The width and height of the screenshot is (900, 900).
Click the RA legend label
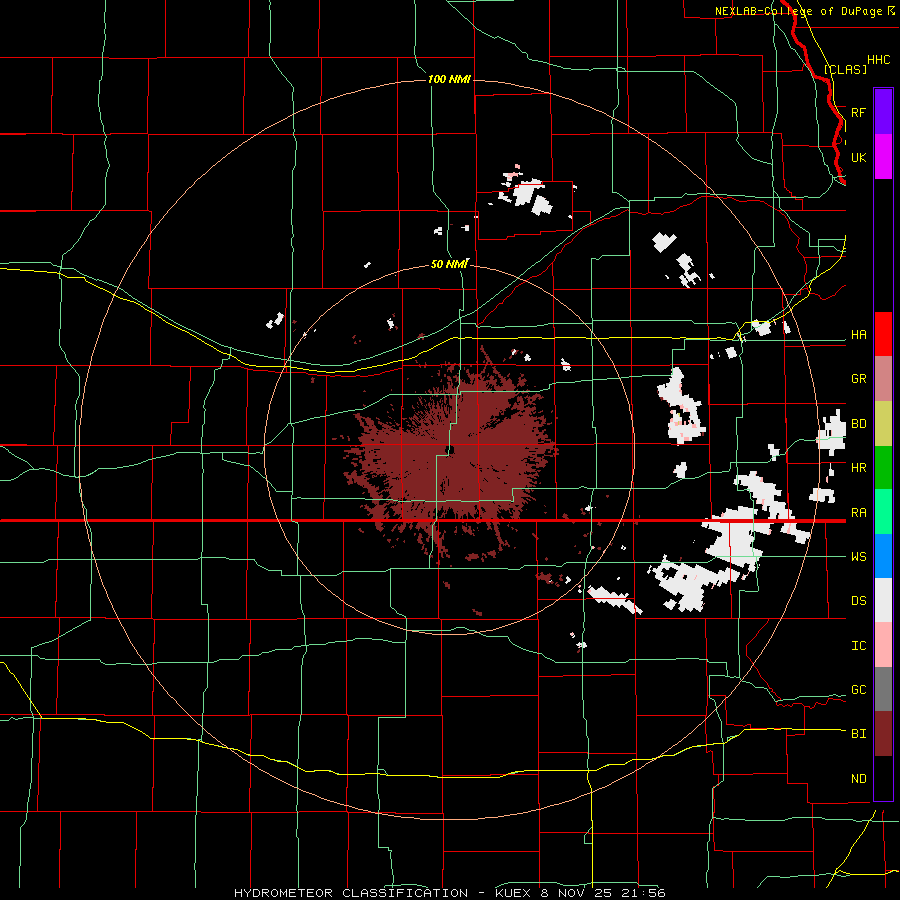click(858, 513)
